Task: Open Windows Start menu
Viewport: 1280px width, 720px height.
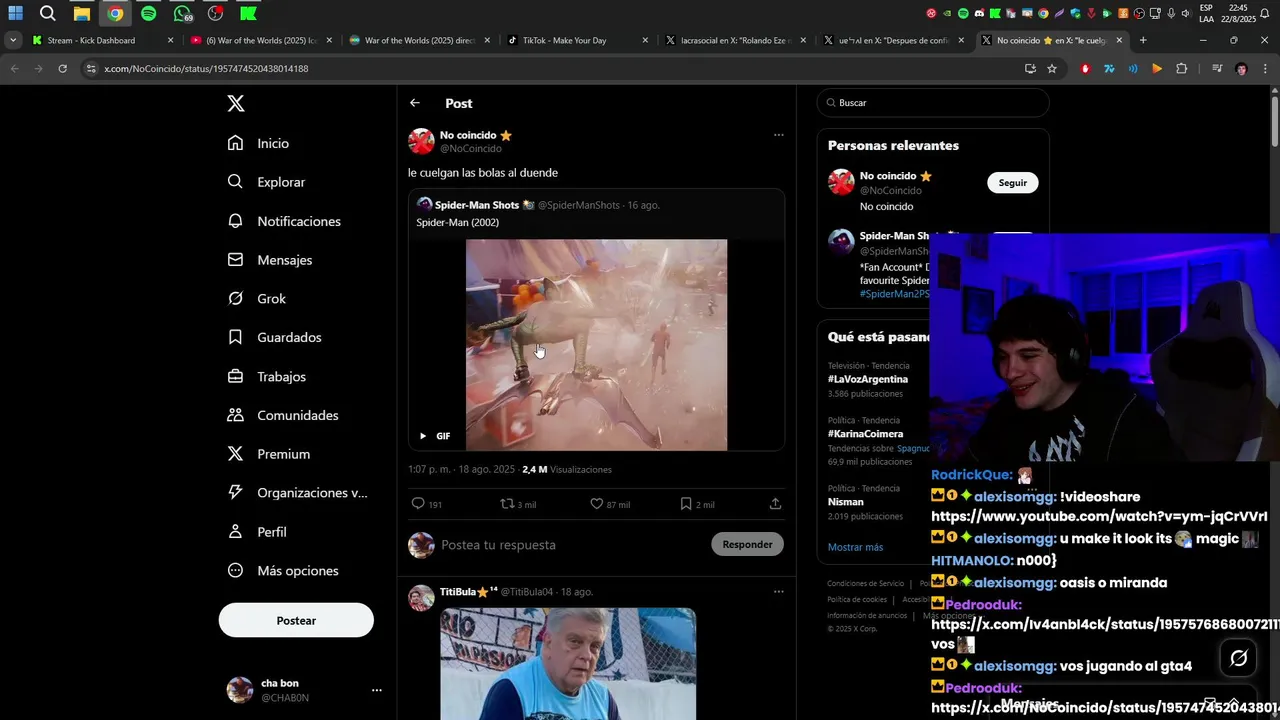Action: (x=15, y=13)
